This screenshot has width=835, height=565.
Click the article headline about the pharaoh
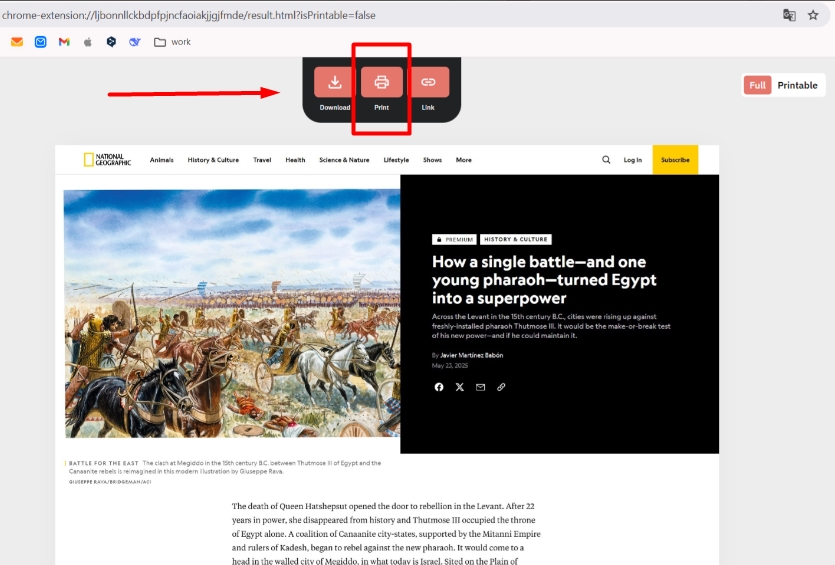click(544, 280)
